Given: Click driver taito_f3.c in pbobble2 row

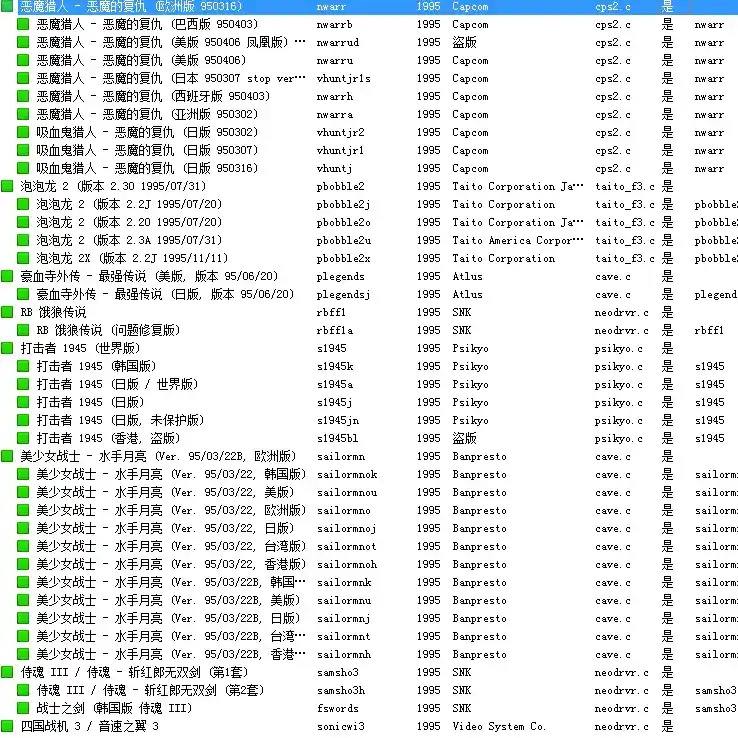Looking at the screenshot, I should click(x=625, y=186).
